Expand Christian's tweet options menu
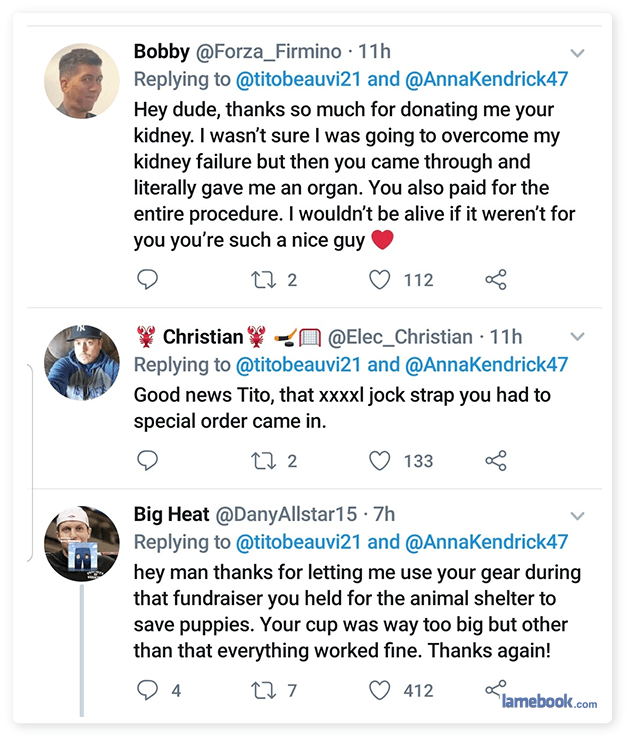Screen dimensions: 630x741 (577, 337)
